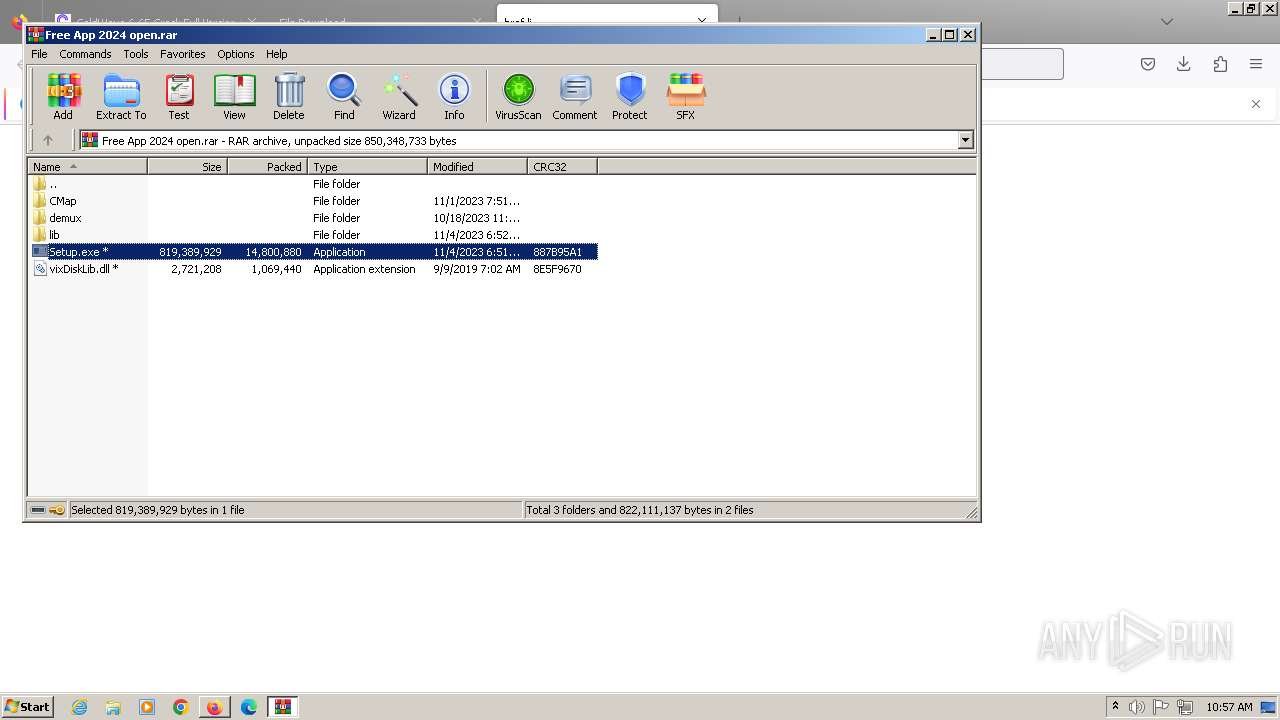
Task: Open the View toolbar icon
Action: pos(234,97)
